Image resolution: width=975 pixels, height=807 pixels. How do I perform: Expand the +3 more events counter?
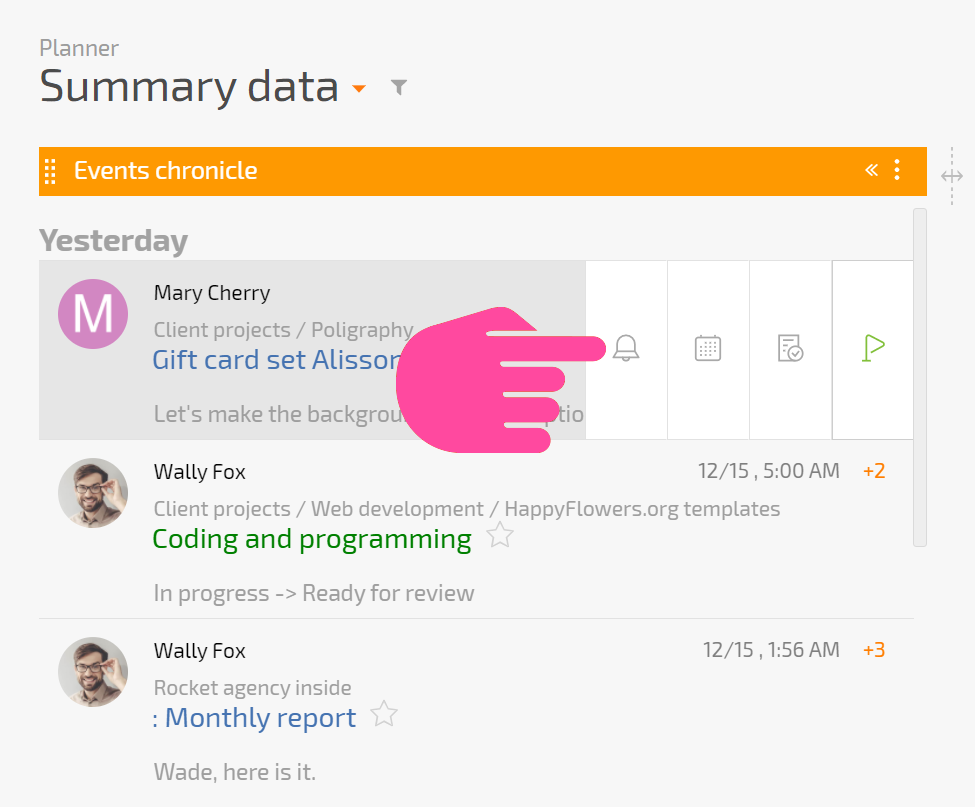coord(874,650)
